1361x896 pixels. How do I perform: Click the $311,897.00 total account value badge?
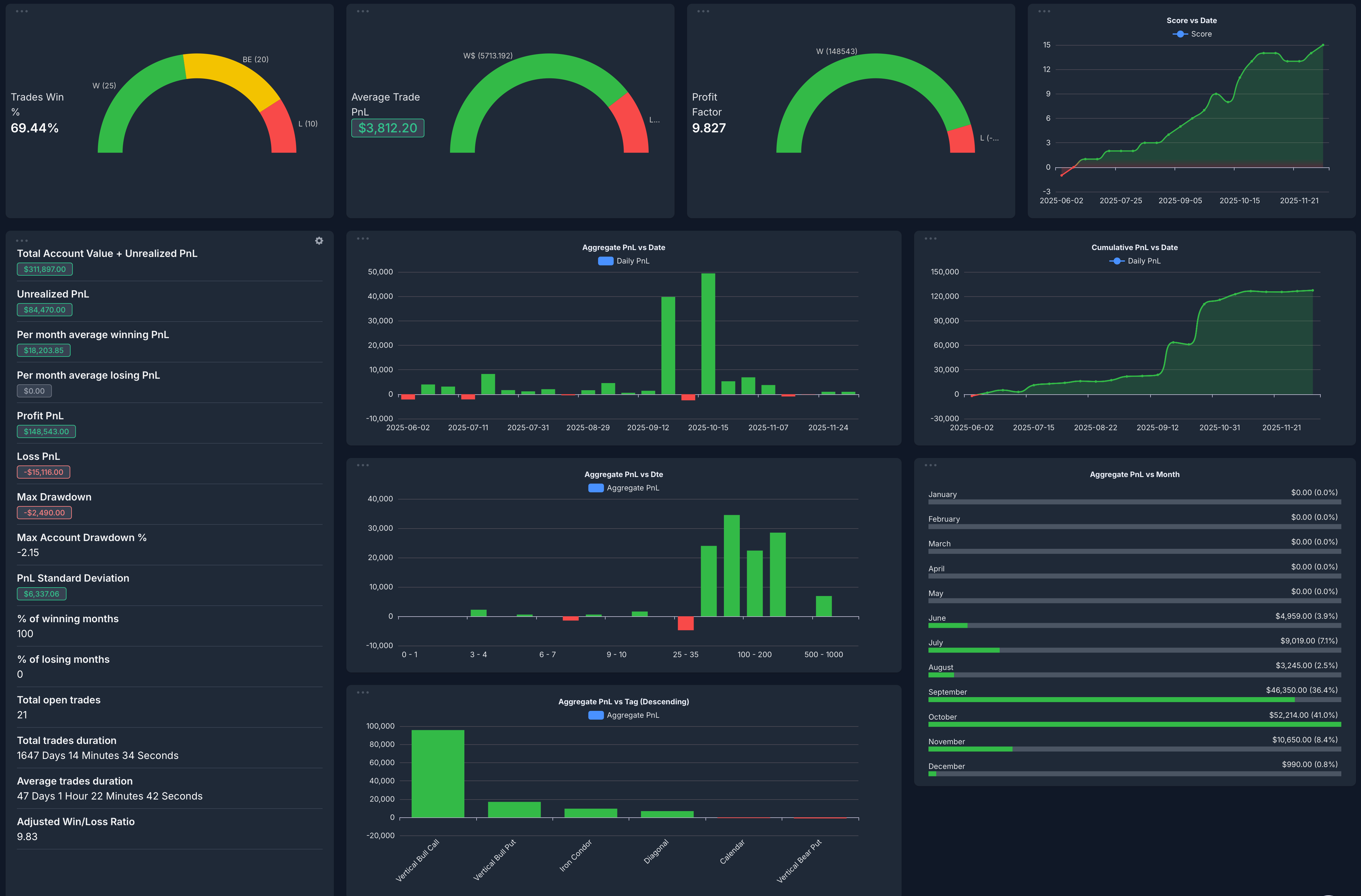coord(45,269)
